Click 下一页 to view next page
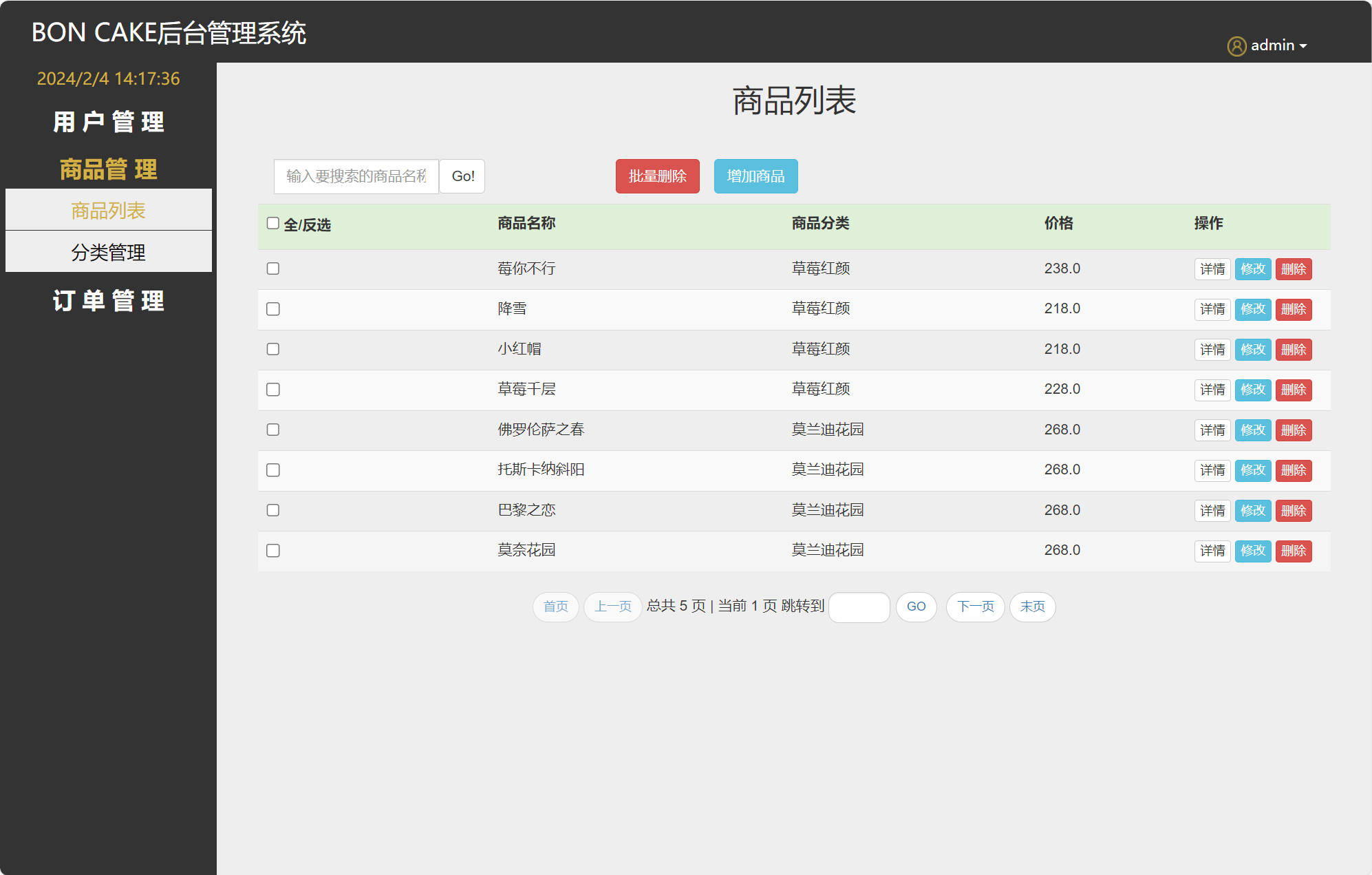Image resolution: width=1372 pixels, height=875 pixels. pos(975,607)
